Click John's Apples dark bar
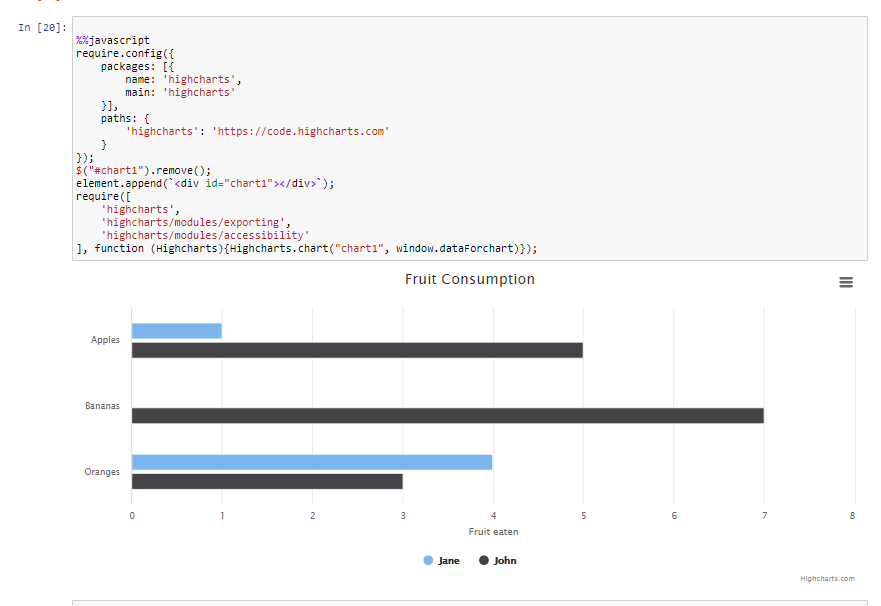The width and height of the screenshot is (881, 606). [x=357, y=351]
